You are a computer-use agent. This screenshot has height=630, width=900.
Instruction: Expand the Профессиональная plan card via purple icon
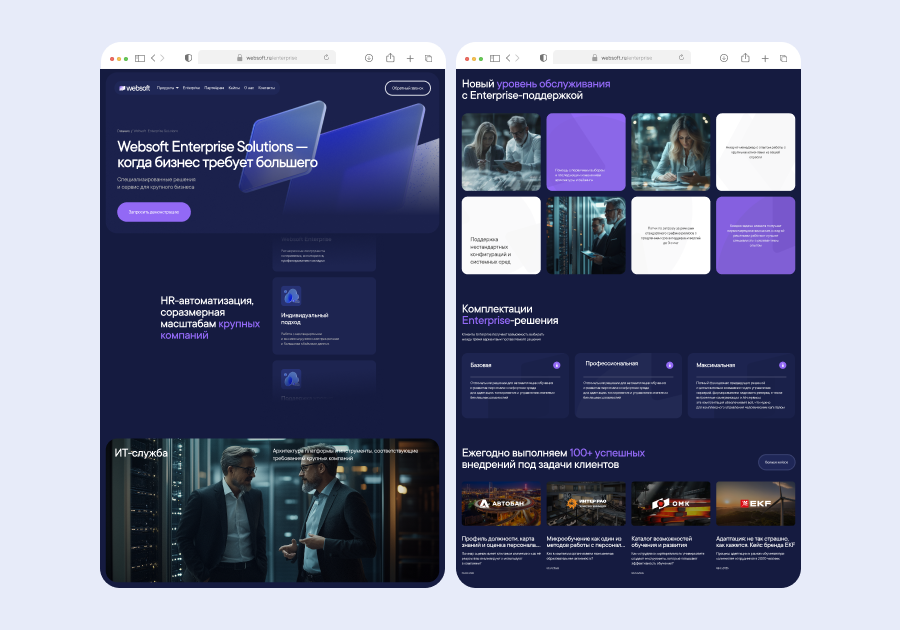click(x=670, y=364)
